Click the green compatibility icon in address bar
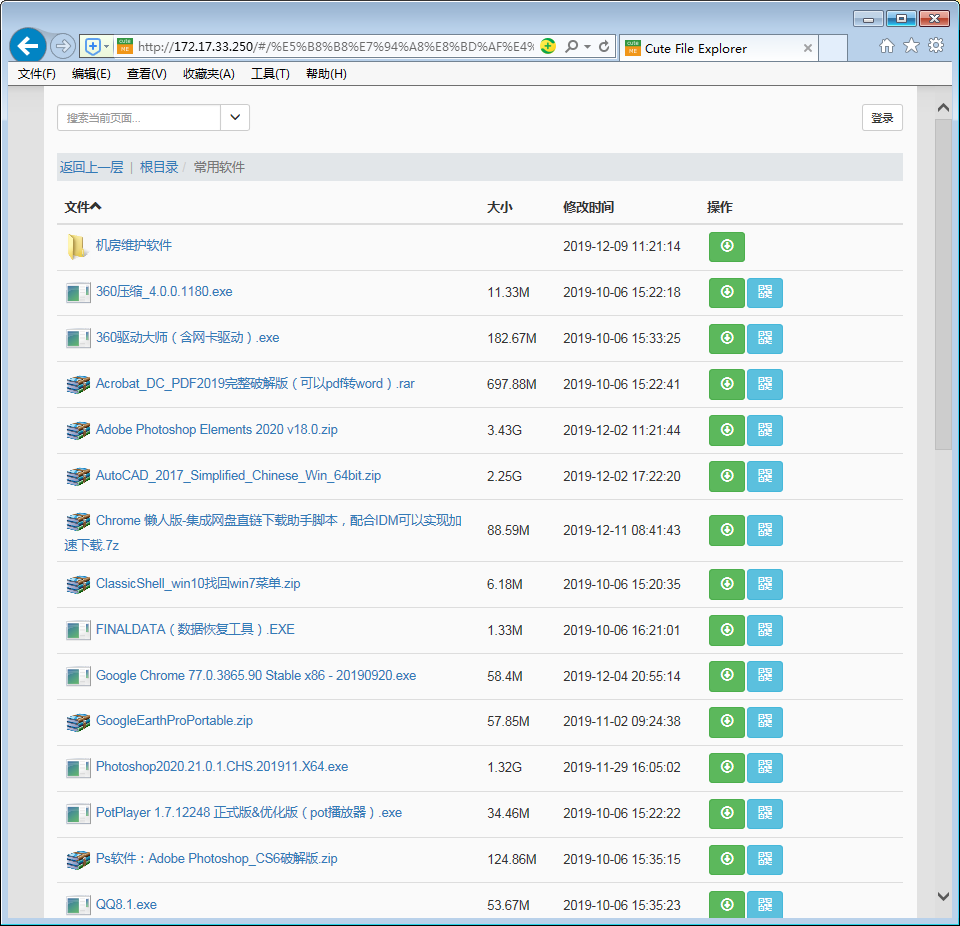The width and height of the screenshot is (960, 926). 548,47
